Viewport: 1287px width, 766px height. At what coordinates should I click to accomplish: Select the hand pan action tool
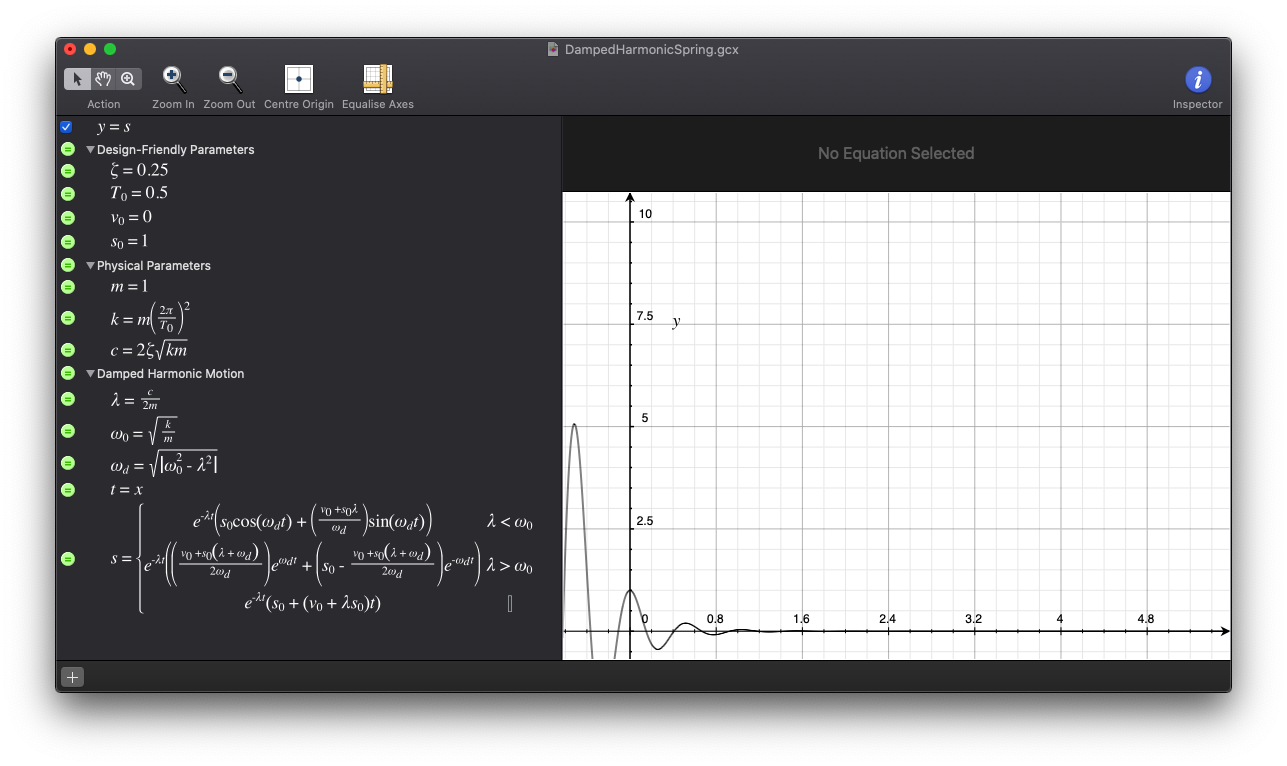pos(103,79)
